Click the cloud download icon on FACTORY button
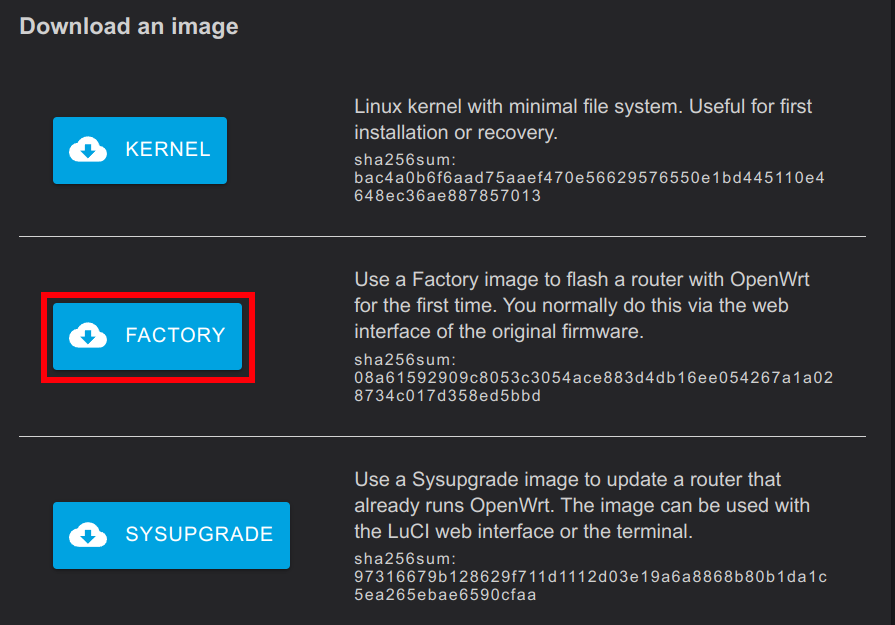This screenshot has width=895, height=625. point(88,336)
